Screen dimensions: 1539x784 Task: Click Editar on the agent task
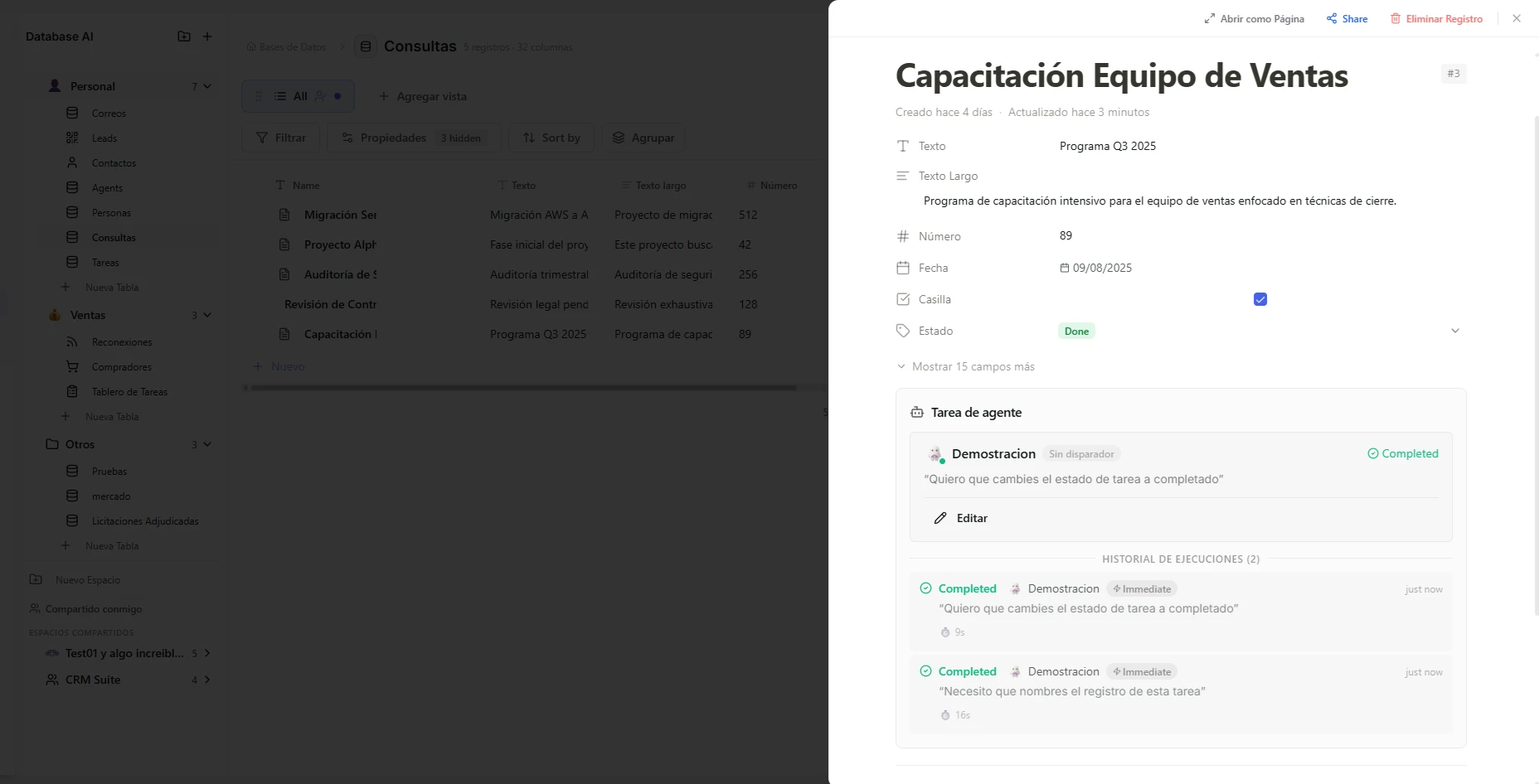[961, 518]
